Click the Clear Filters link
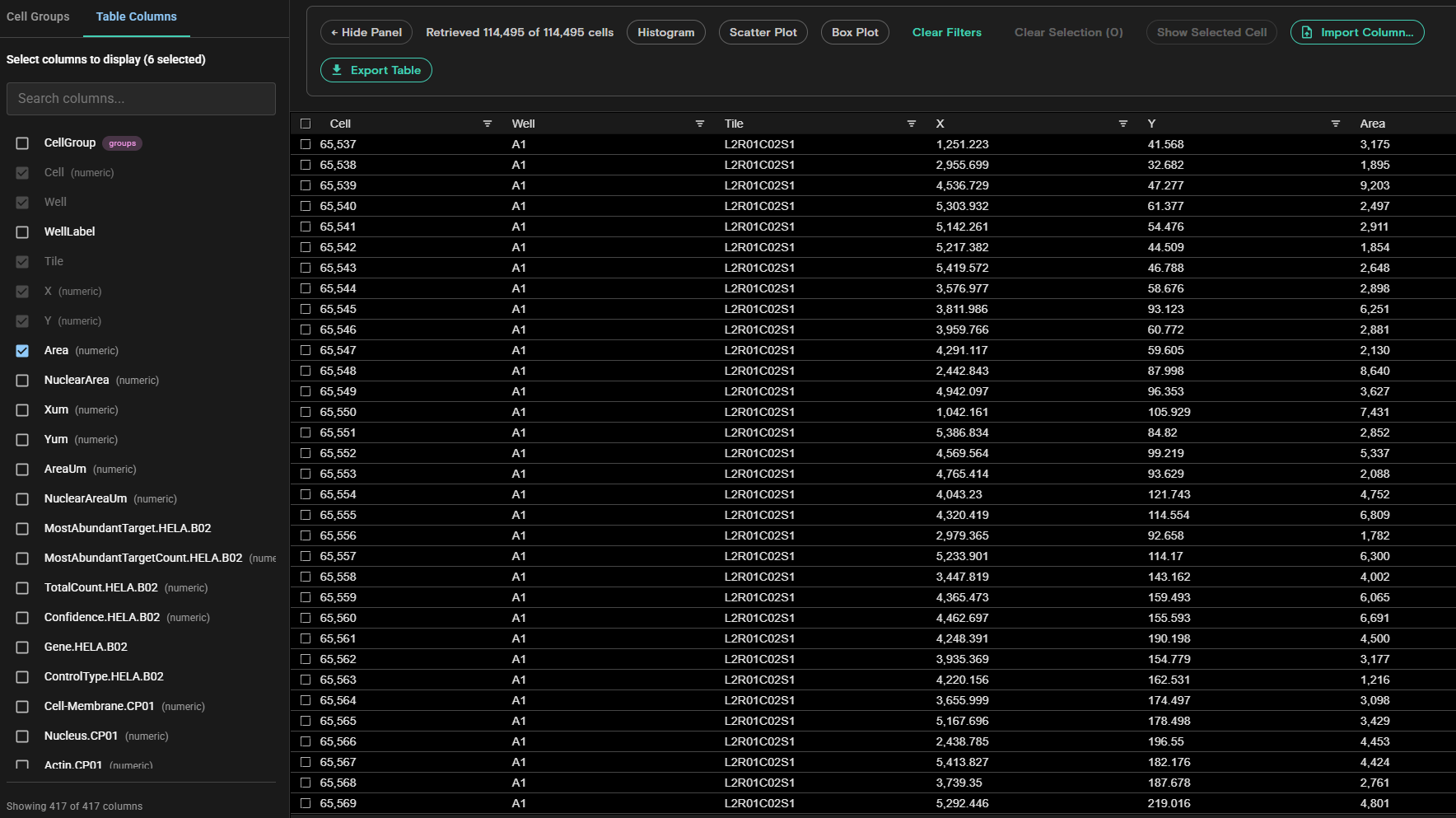This screenshot has width=1456, height=818. (x=946, y=32)
